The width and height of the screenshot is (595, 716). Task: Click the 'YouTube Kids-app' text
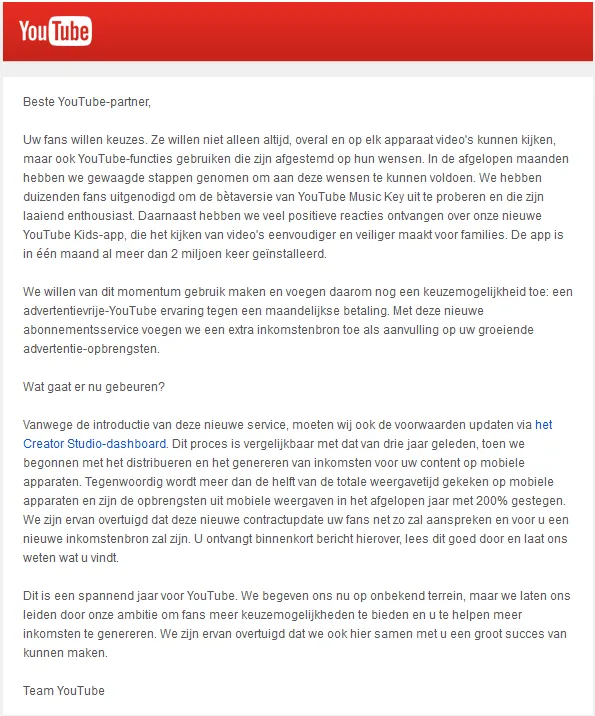(x=74, y=235)
